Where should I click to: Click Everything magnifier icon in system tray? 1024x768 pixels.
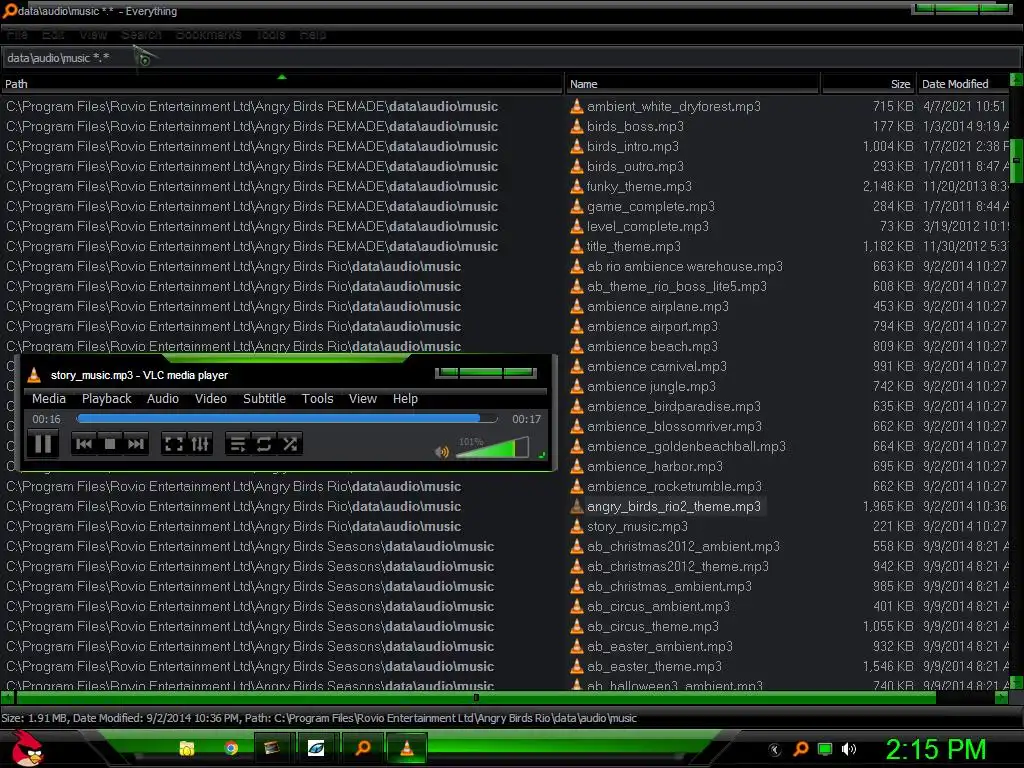click(801, 749)
